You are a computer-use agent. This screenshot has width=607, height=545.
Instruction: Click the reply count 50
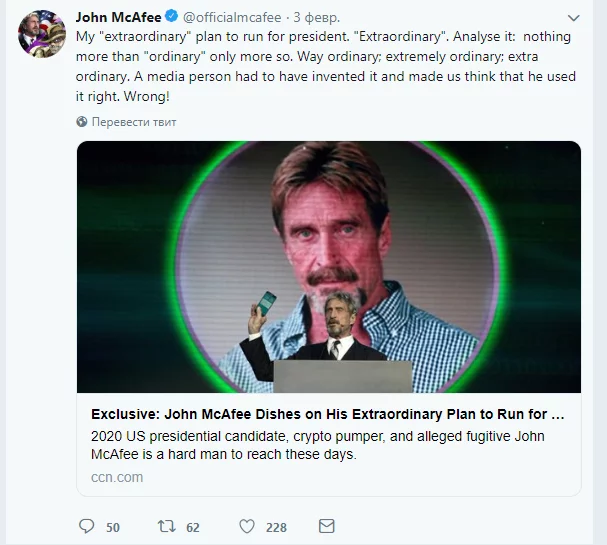[x=113, y=527]
